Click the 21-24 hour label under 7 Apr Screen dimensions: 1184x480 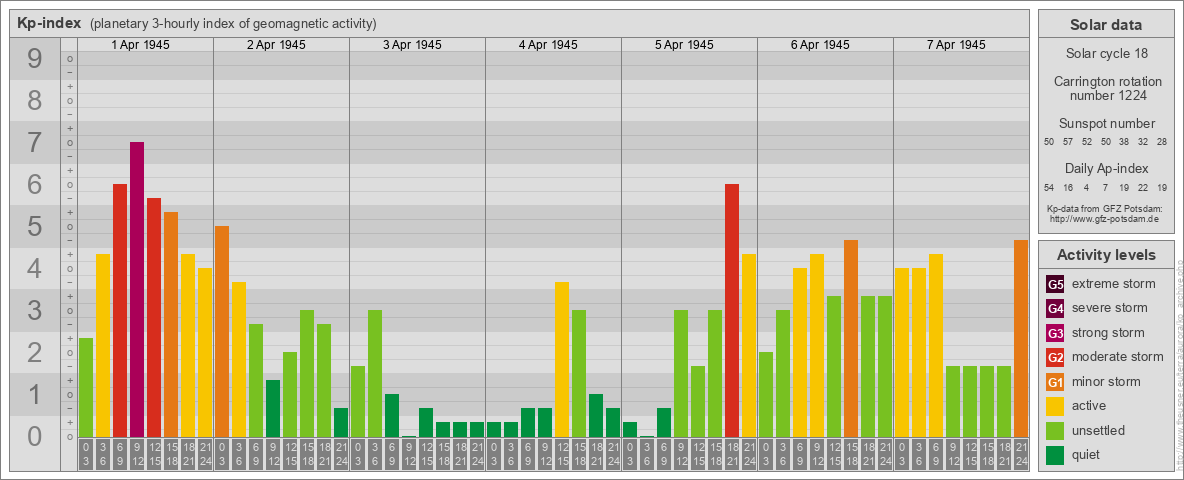pos(1021,455)
